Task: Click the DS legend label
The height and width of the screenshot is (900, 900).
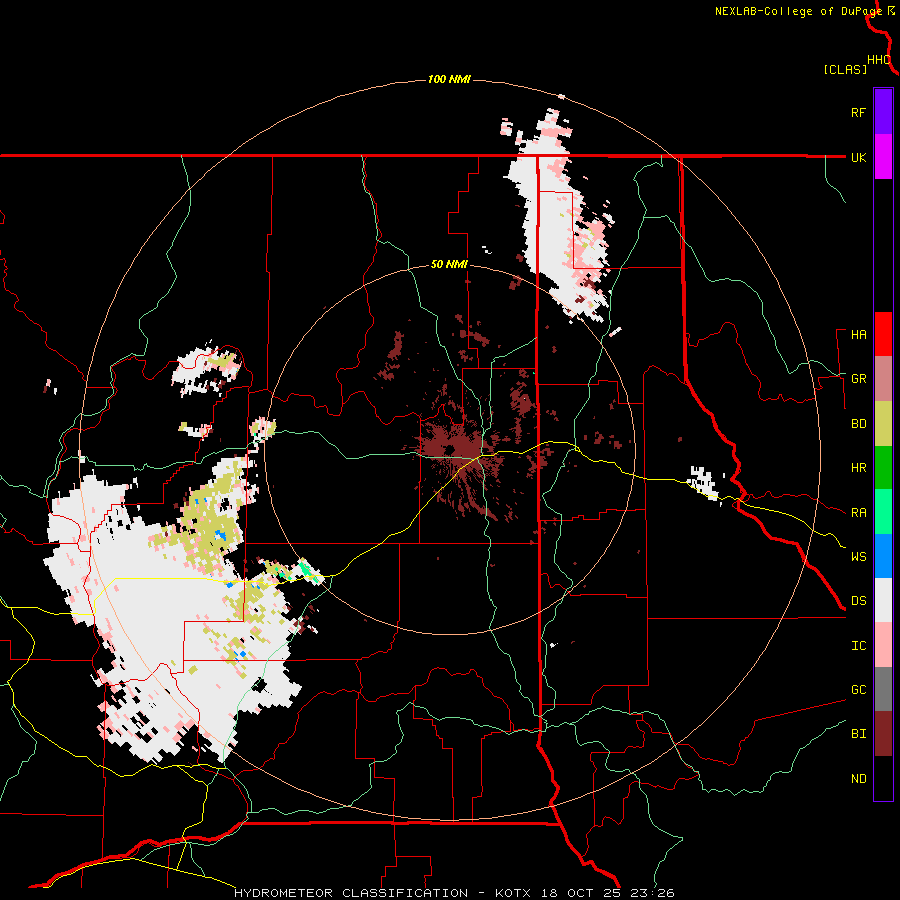Action: point(858,601)
